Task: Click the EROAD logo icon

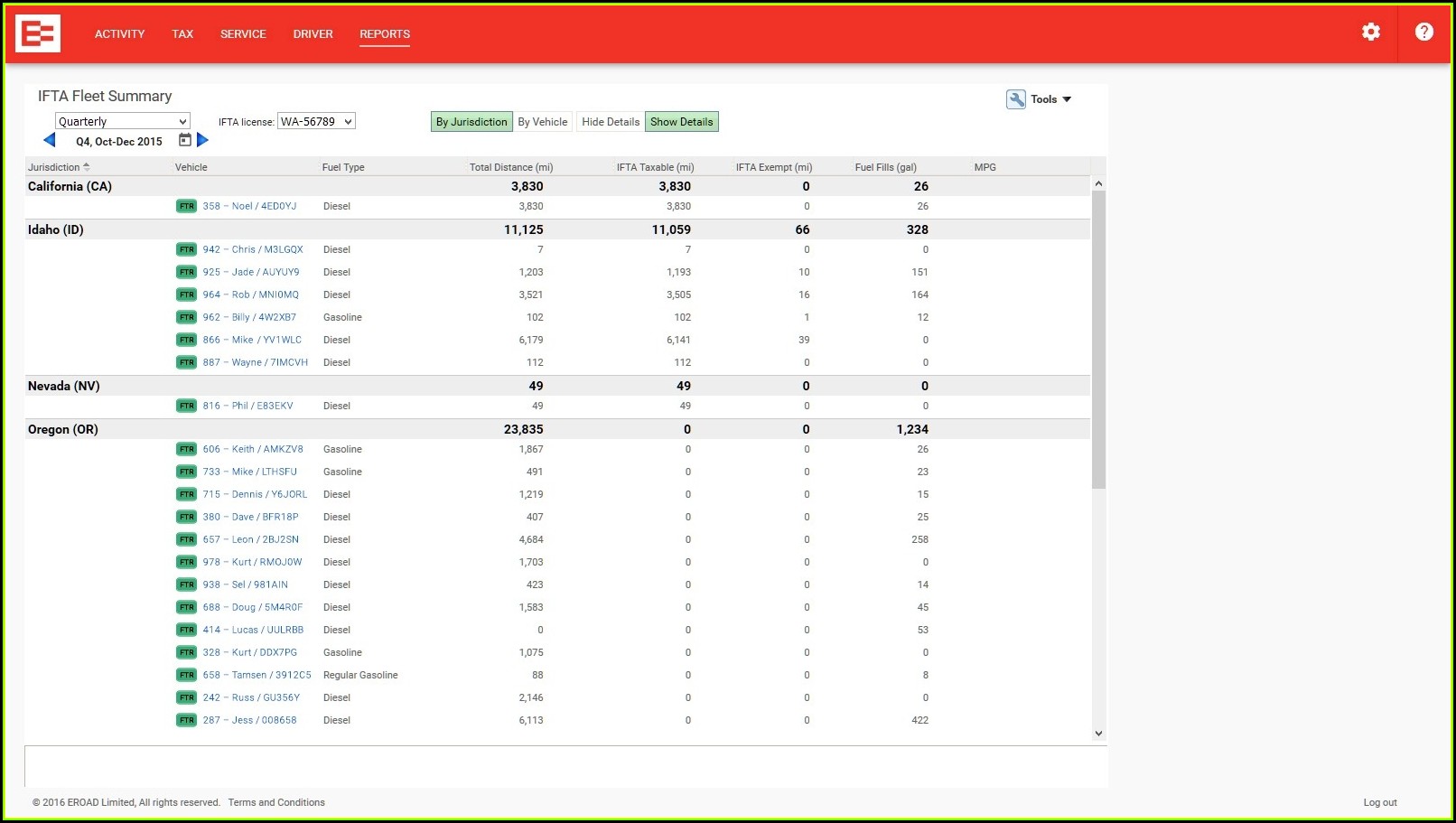Action: 38,34
